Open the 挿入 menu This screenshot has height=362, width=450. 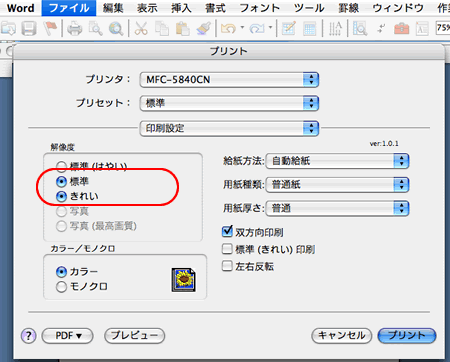181,8
